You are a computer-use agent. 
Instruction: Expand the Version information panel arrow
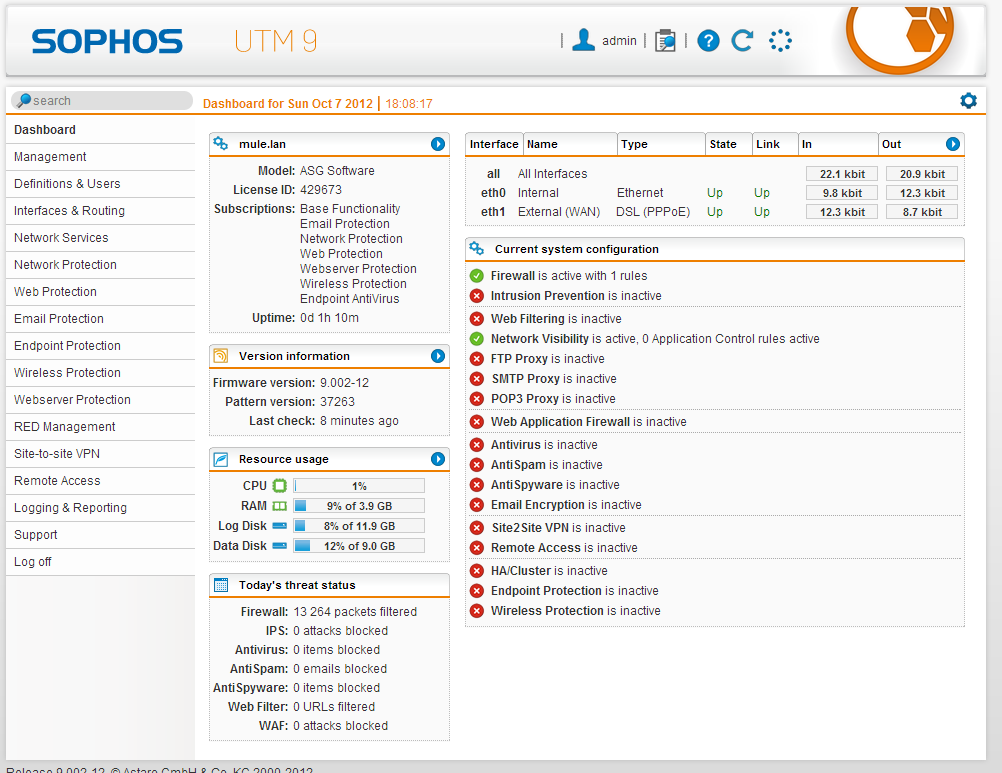(x=438, y=356)
